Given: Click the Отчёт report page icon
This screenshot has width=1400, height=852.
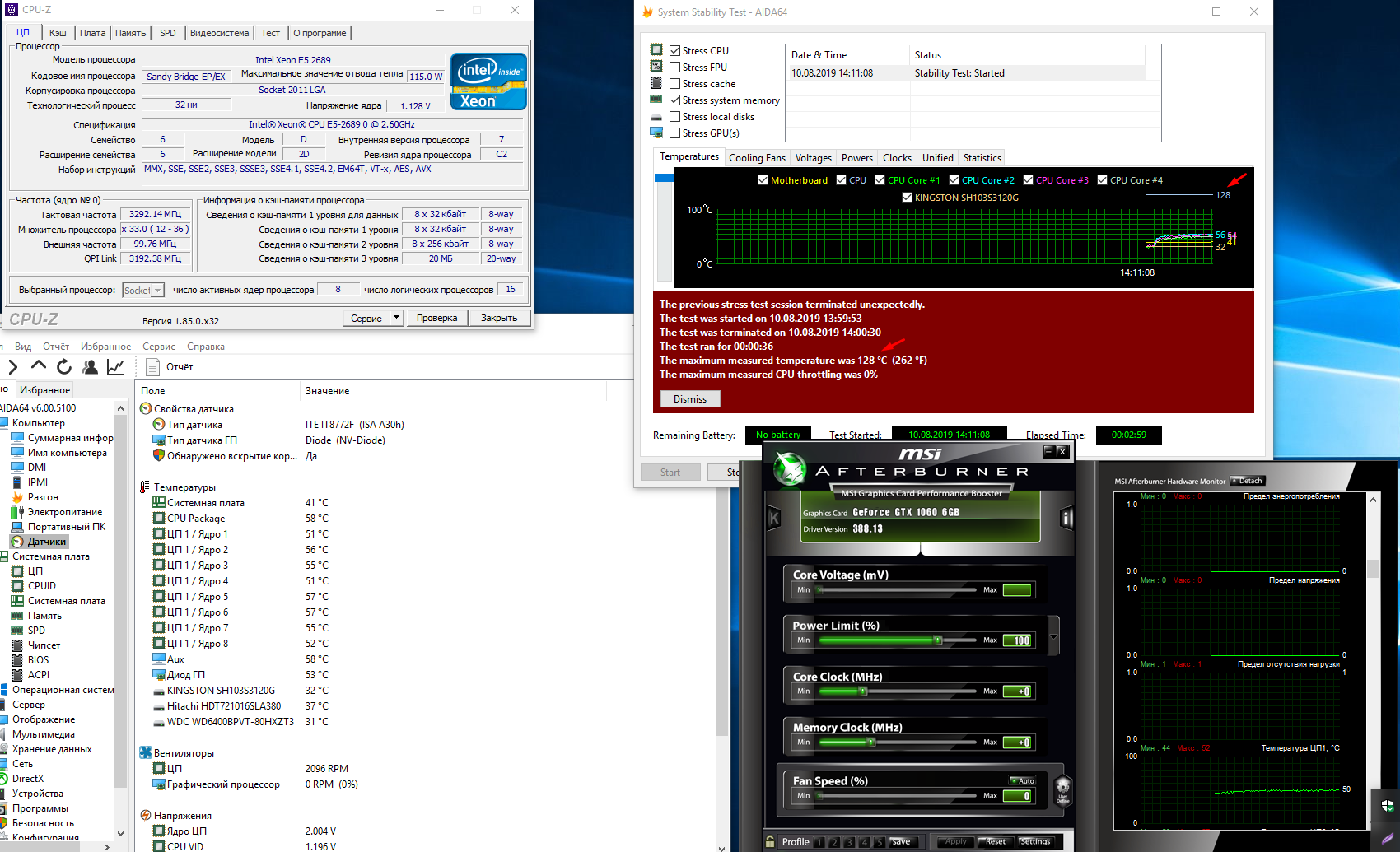Looking at the screenshot, I should click(x=152, y=367).
